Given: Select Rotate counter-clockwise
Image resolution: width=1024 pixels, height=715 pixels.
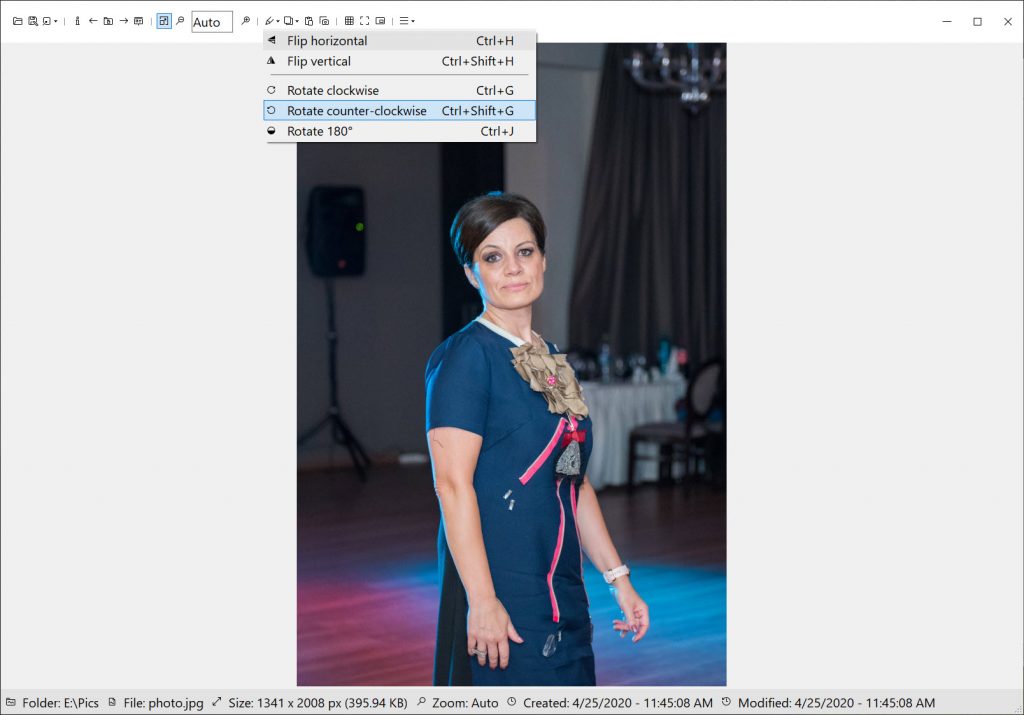Looking at the screenshot, I should pyautogui.click(x=400, y=110).
